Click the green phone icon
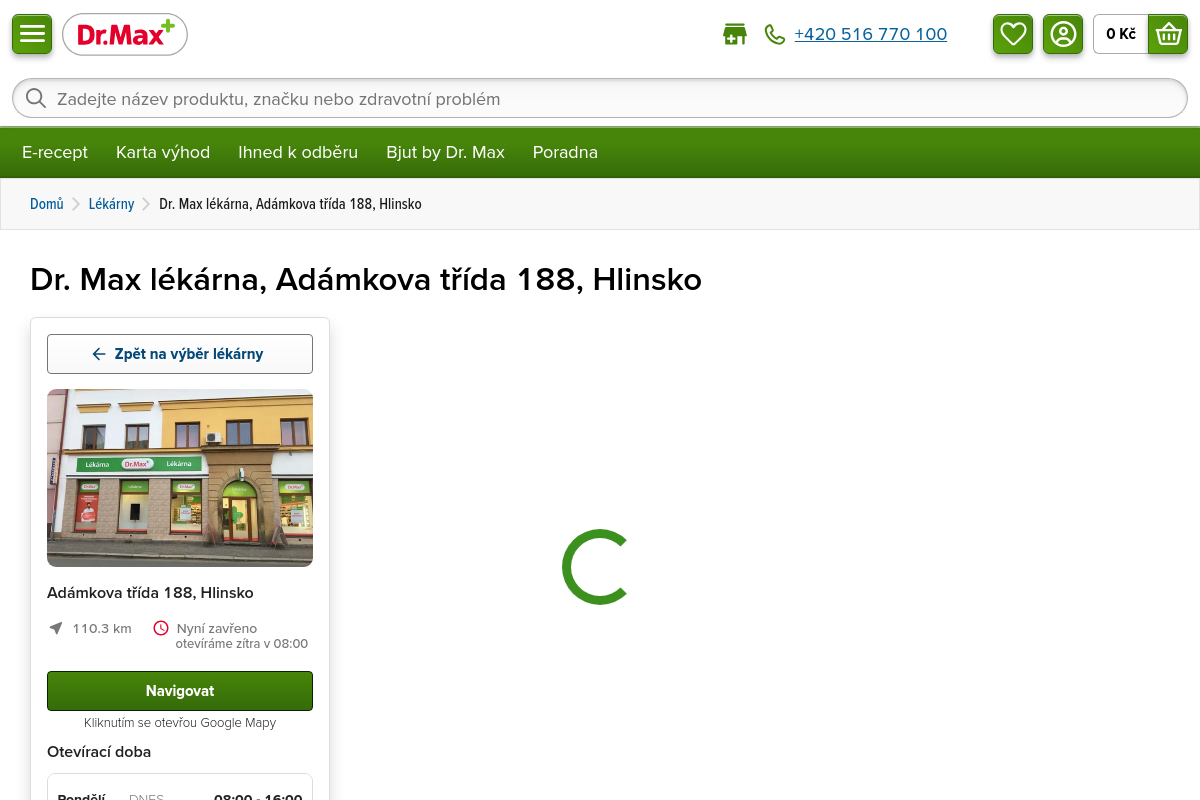The width and height of the screenshot is (1200, 800). [775, 34]
